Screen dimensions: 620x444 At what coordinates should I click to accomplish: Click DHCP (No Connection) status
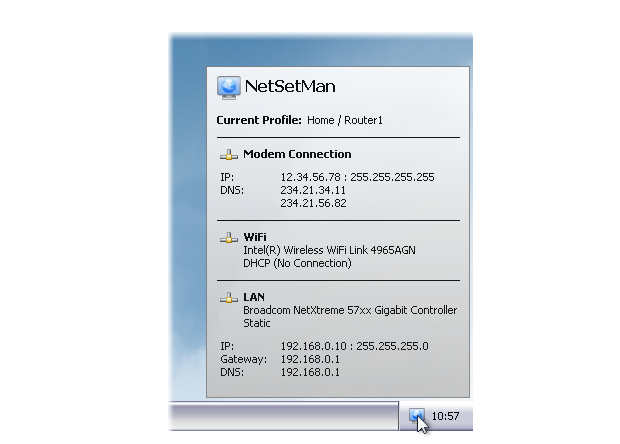click(297, 263)
